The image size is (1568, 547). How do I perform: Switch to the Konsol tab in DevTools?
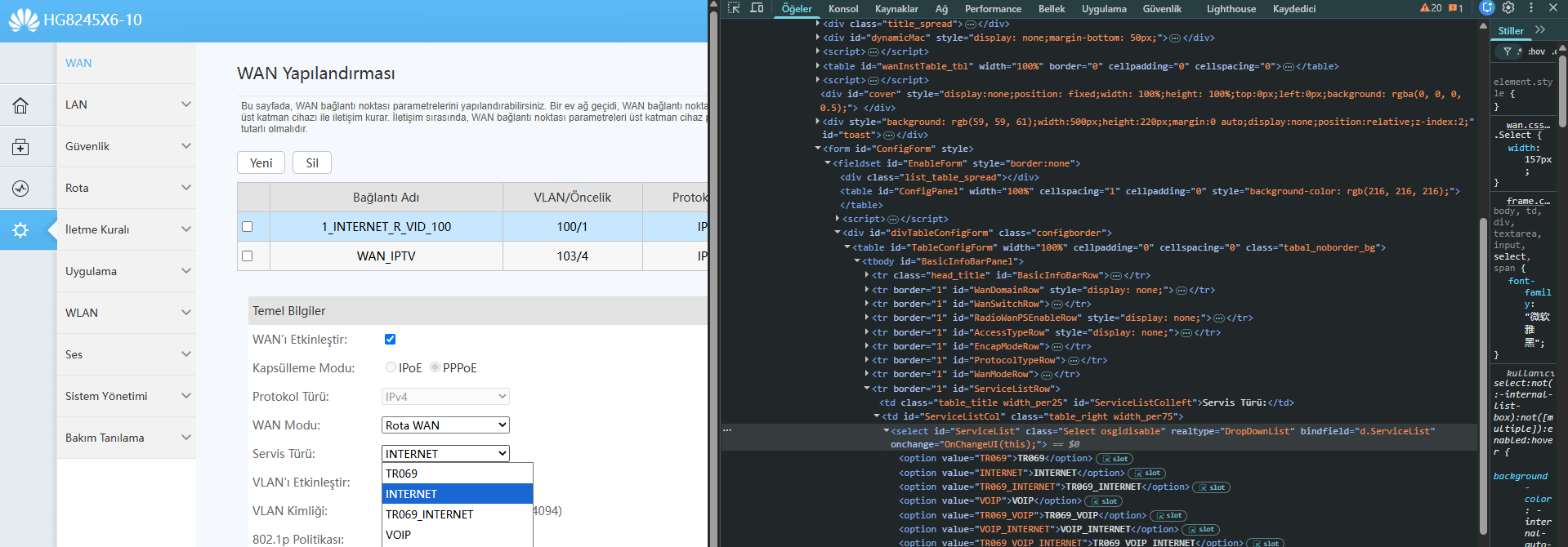tap(843, 9)
